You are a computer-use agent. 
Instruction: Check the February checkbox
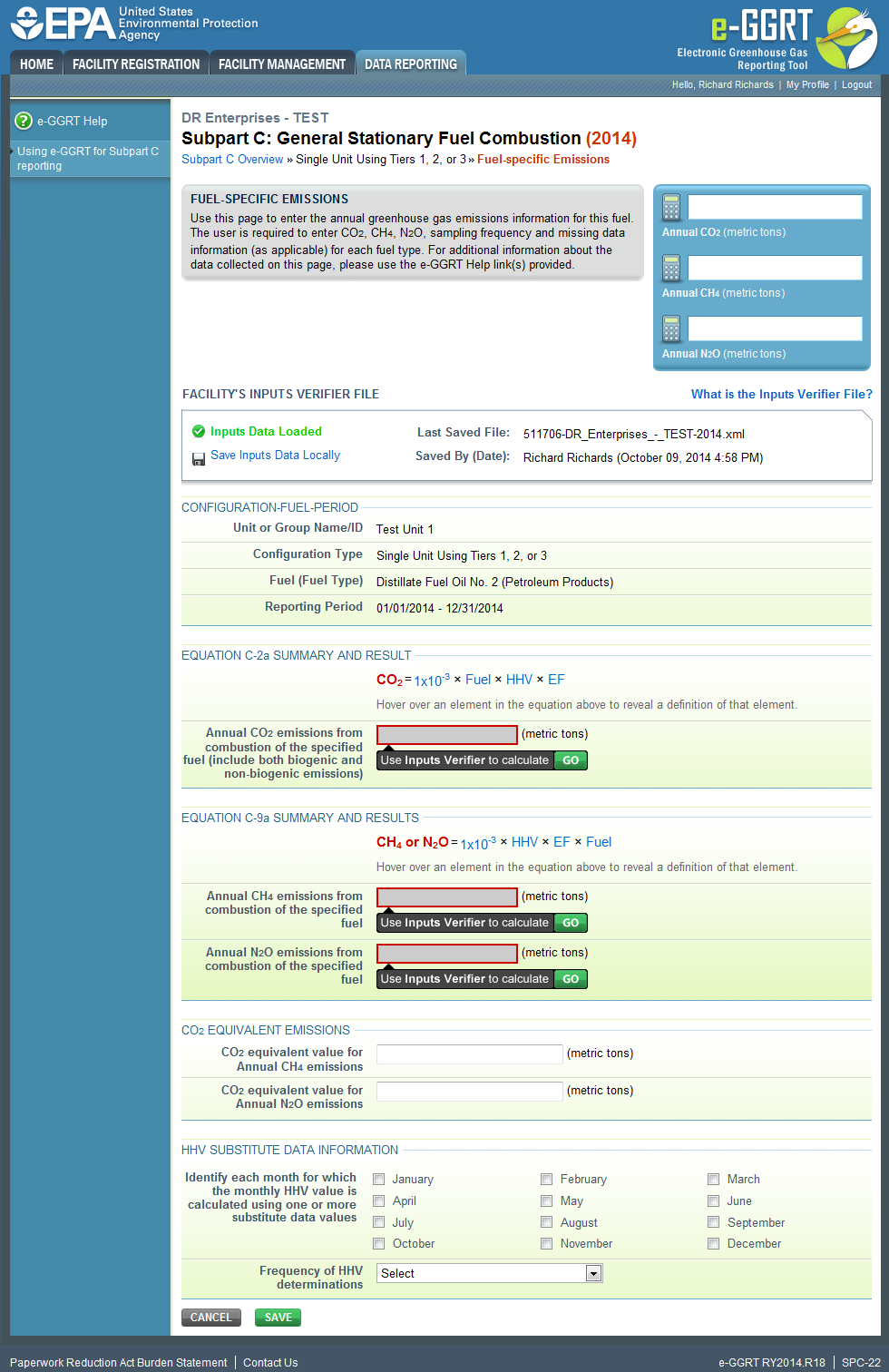(x=546, y=1180)
